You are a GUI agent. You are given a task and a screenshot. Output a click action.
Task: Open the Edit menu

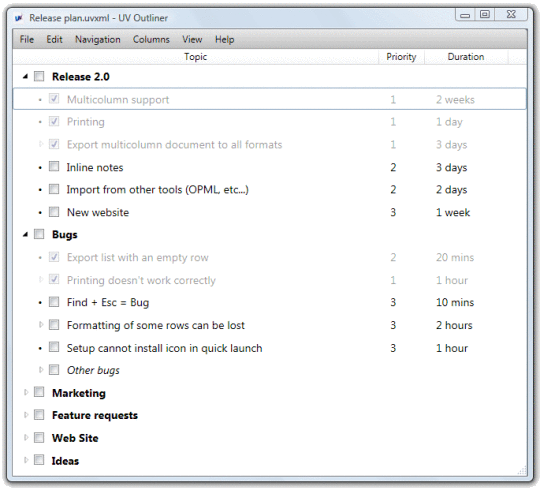click(x=54, y=40)
